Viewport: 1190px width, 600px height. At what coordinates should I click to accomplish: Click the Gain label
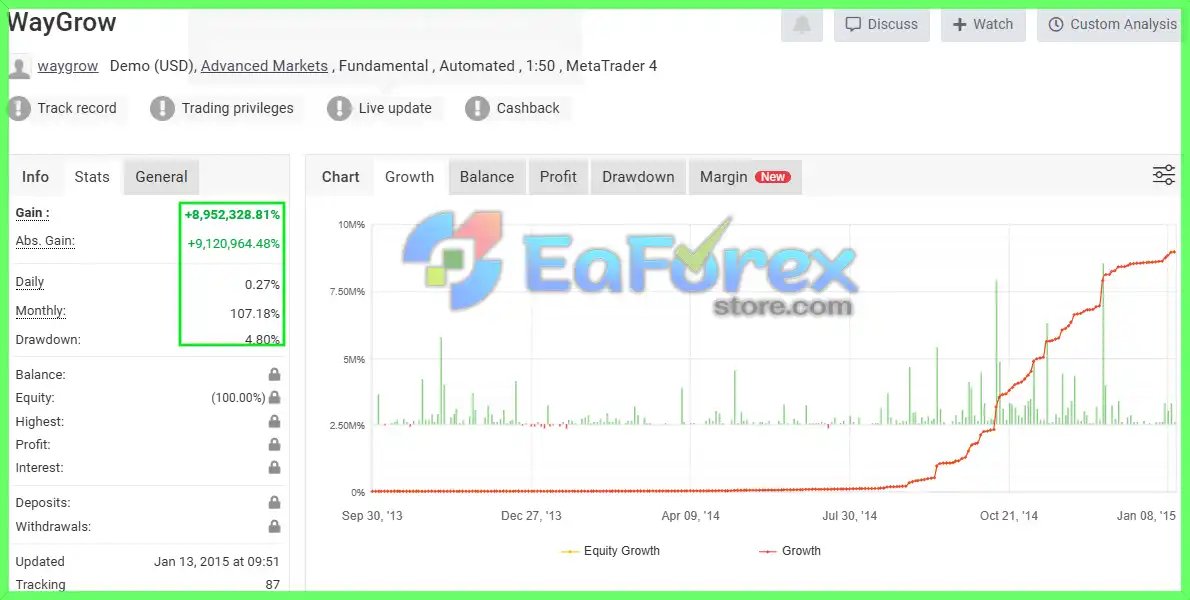point(33,213)
